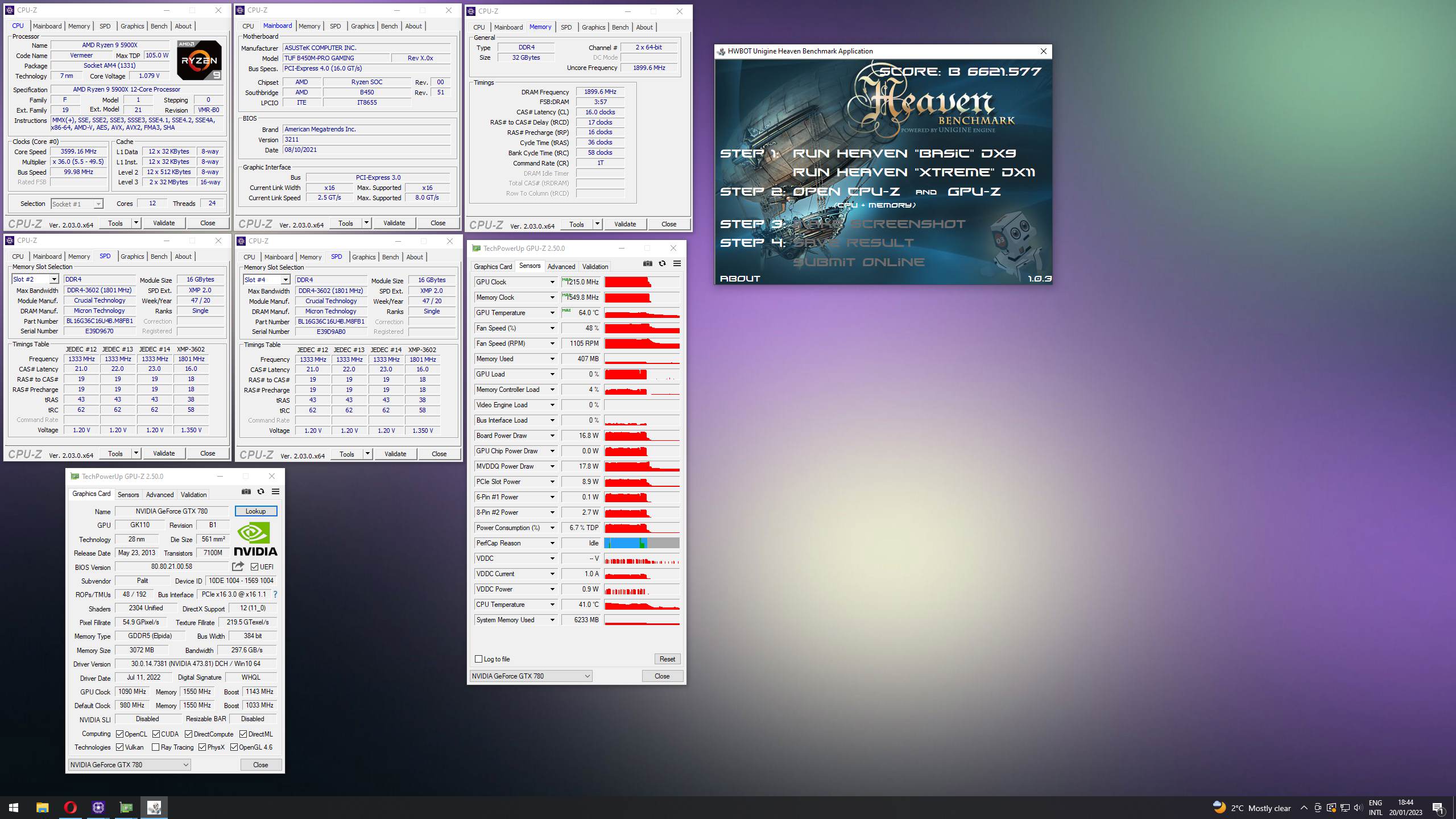Switch to Sensors tab in GPU-Z Graphics Card window
The image size is (1456, 819).
[128, 495]
